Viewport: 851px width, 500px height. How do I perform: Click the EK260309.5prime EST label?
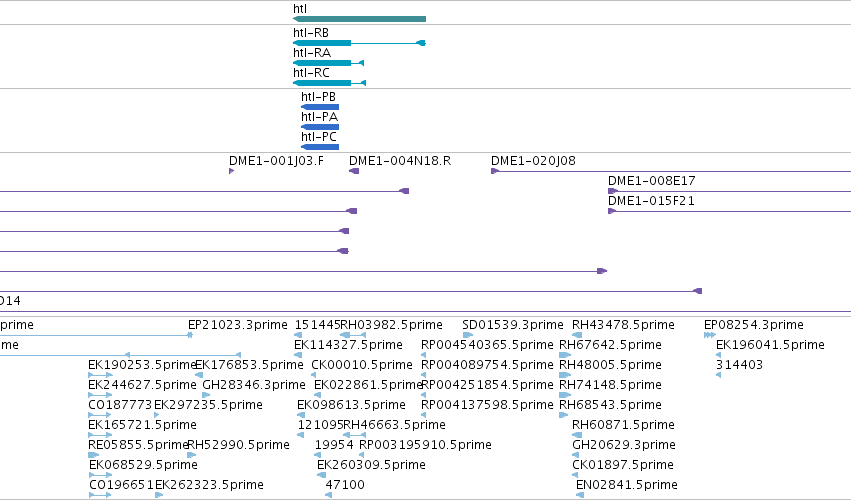tap(371, 466)
